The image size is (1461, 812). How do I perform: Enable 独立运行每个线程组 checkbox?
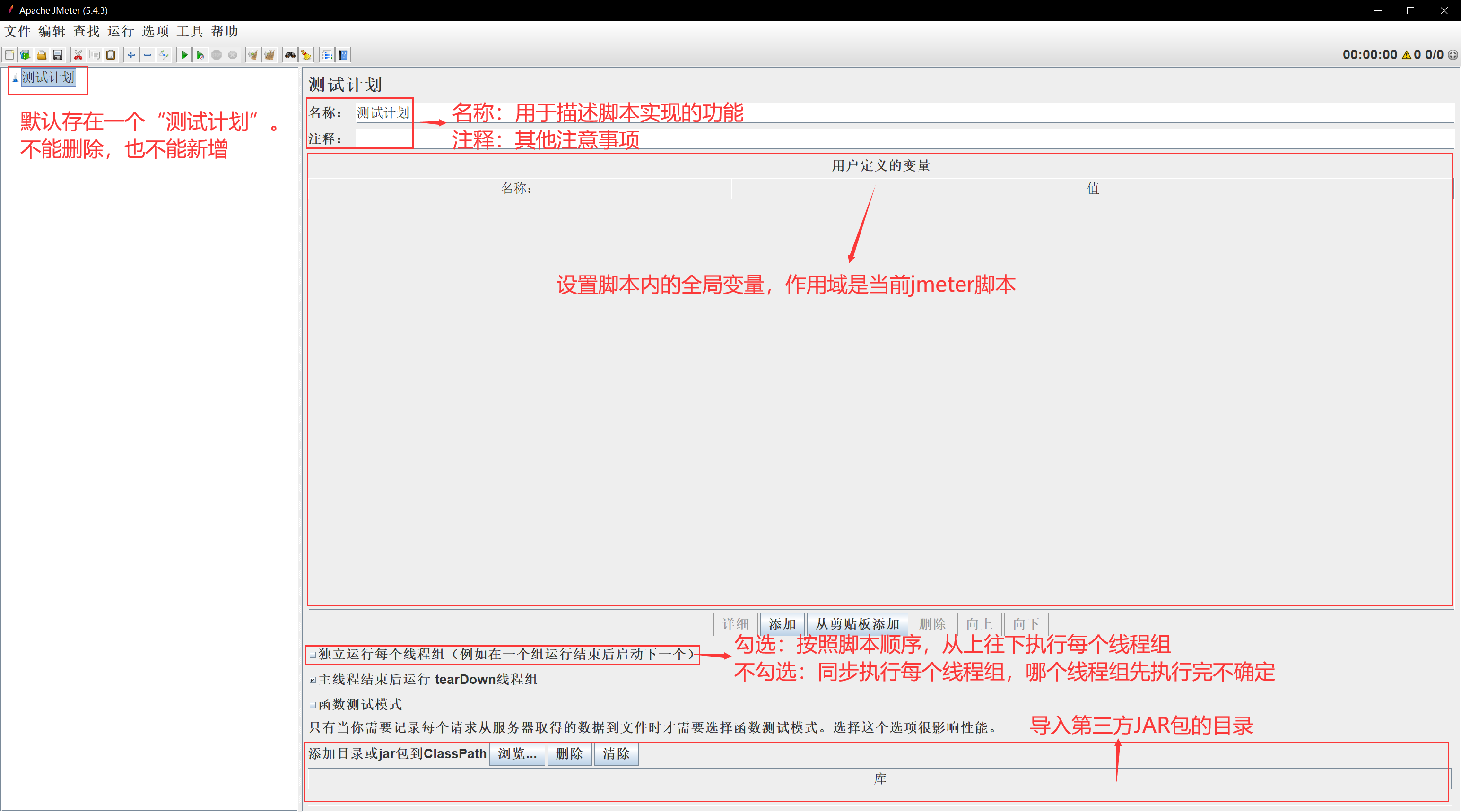pyautogui.click(x=313, y=654)
